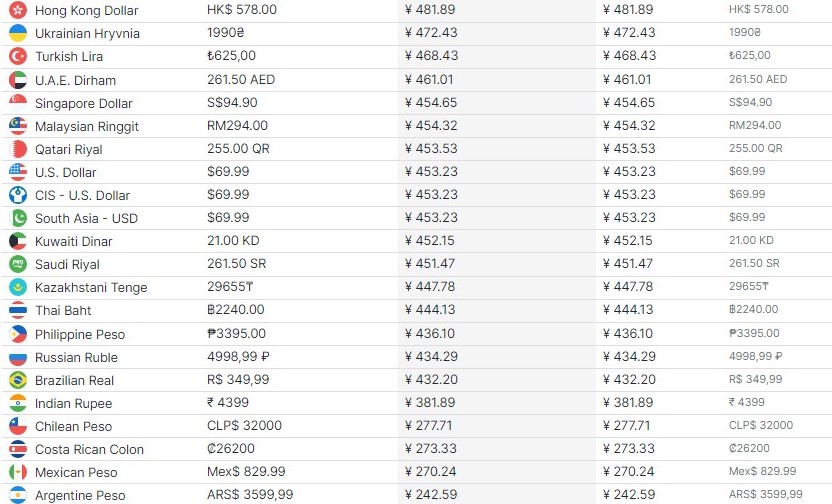Click the Argentine Peso label
This screenshot has height=504, width=832.
[x=80, y=495]
